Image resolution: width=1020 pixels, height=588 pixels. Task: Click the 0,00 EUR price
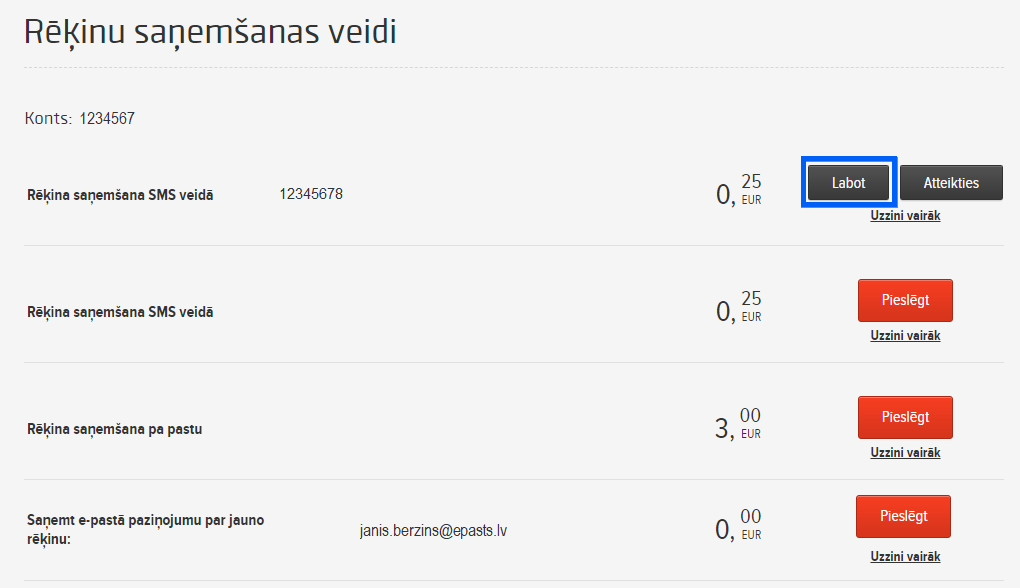coord(738,526)
